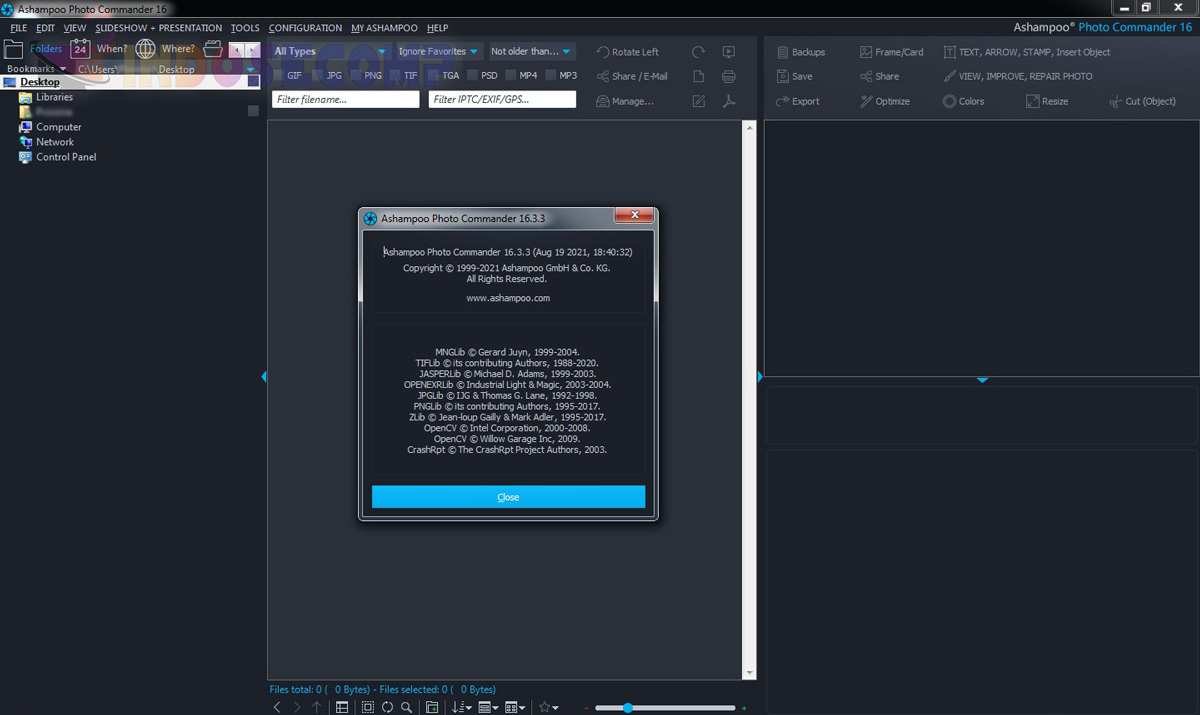Expand the Not older than... dropdown
Screen dimensions: 1200x715
[530, 50]
